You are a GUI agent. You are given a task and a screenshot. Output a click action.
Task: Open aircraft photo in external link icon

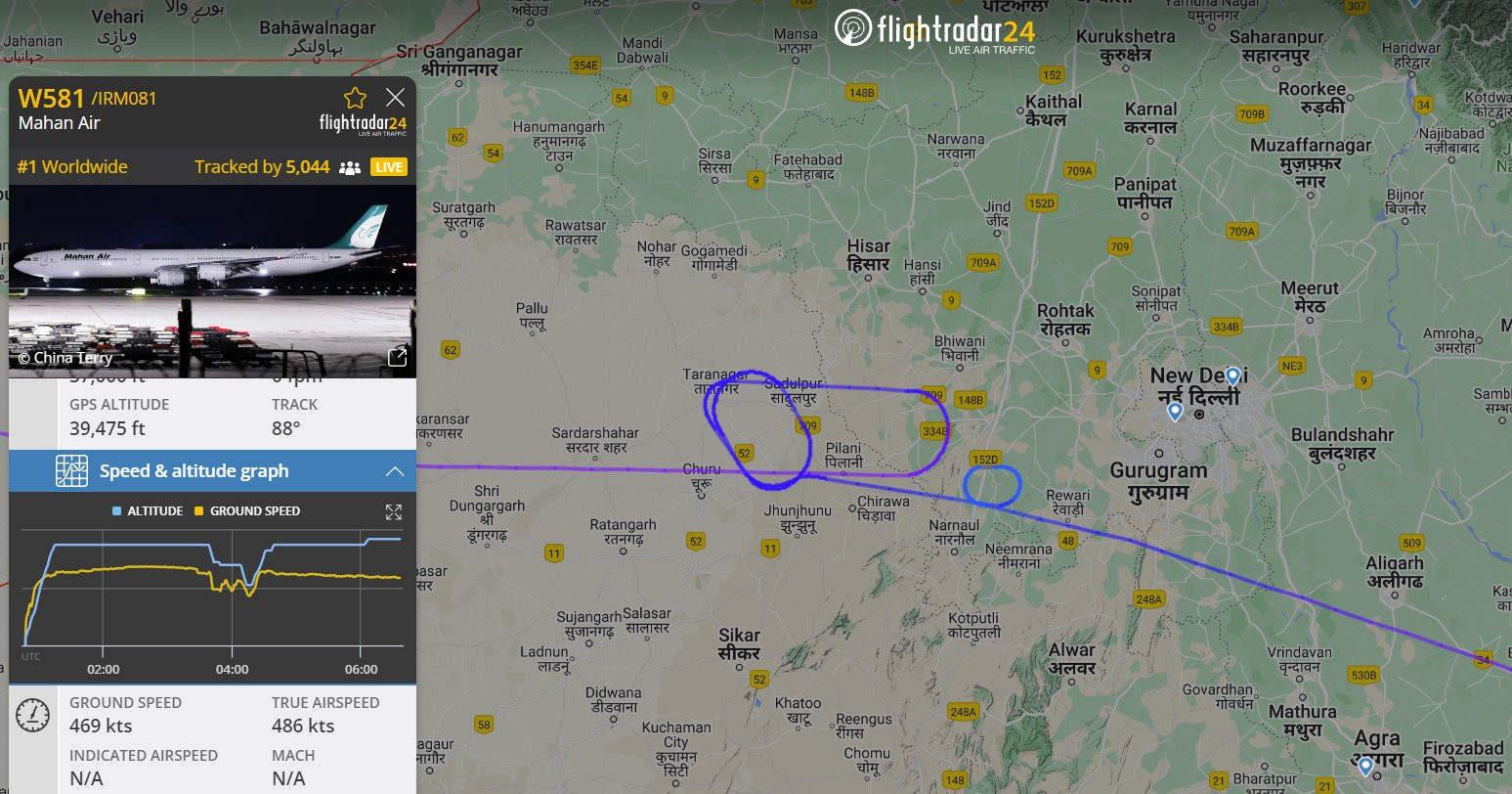point(397,358)
